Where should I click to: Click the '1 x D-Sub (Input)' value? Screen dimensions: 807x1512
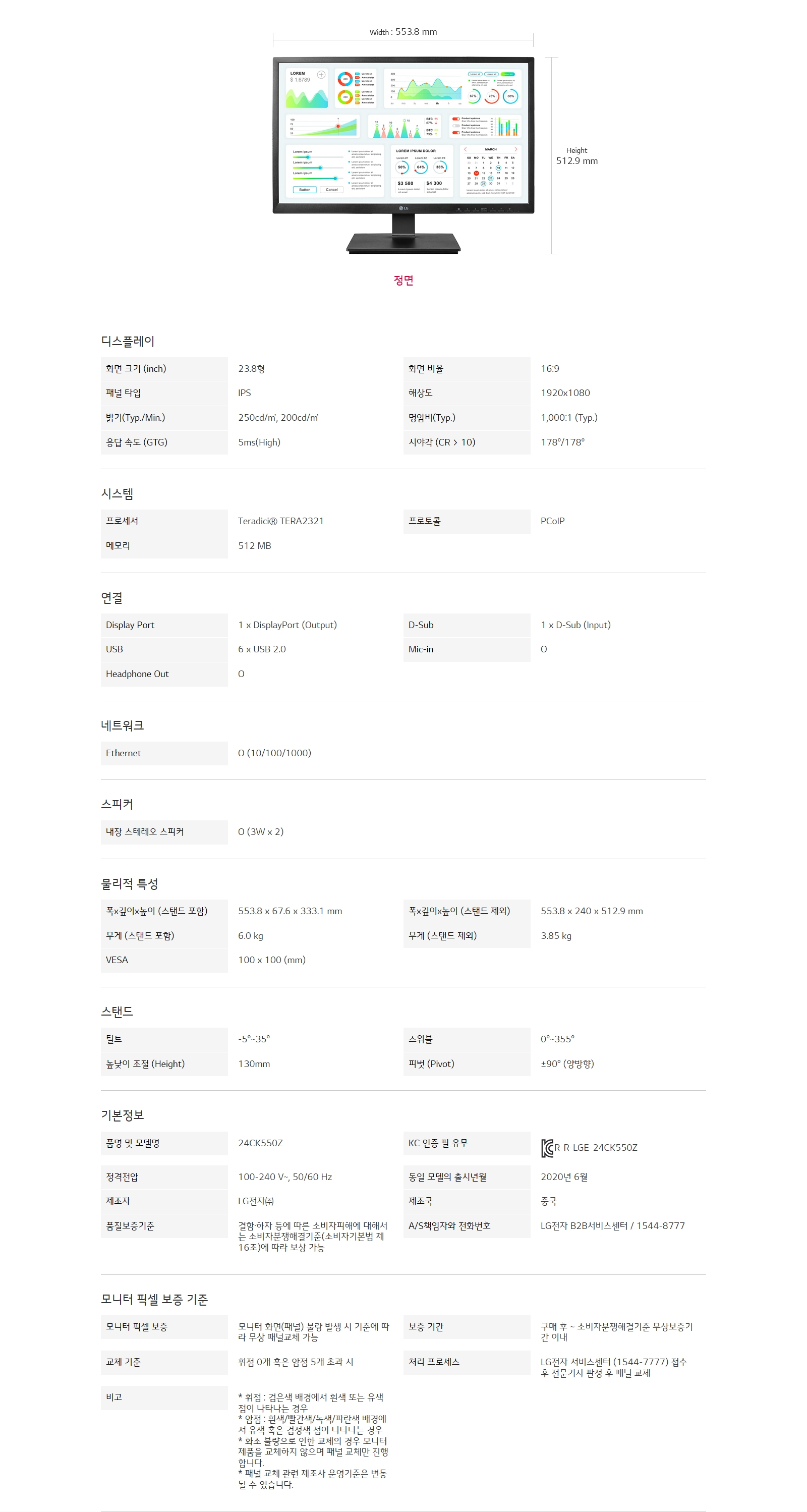click(575, 625)
